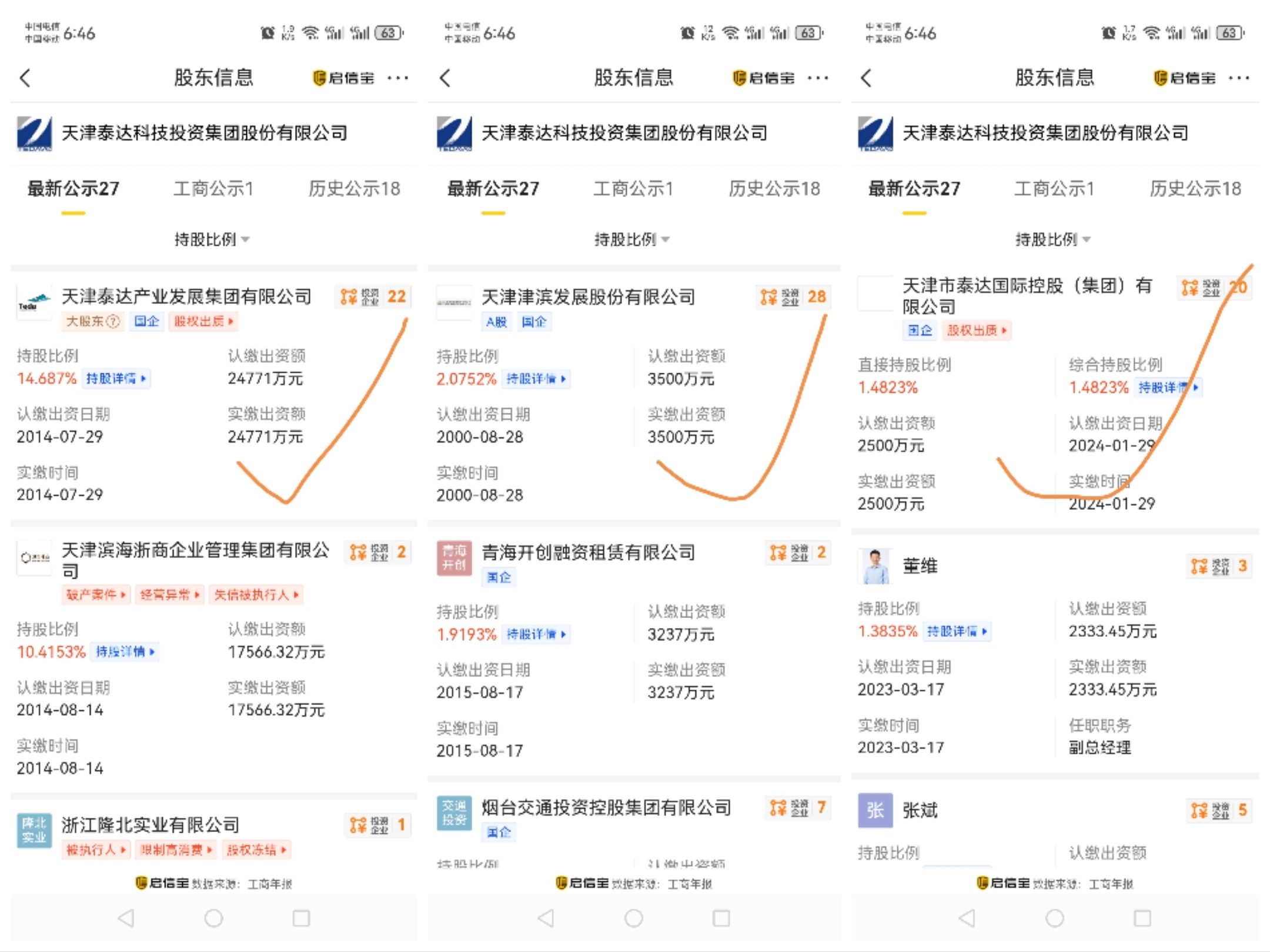Image resolution: width=1270 pixels, height=952 pixels.
Task: Tap the 烟台交通投资 teal company logo
Action: [454, 813]
